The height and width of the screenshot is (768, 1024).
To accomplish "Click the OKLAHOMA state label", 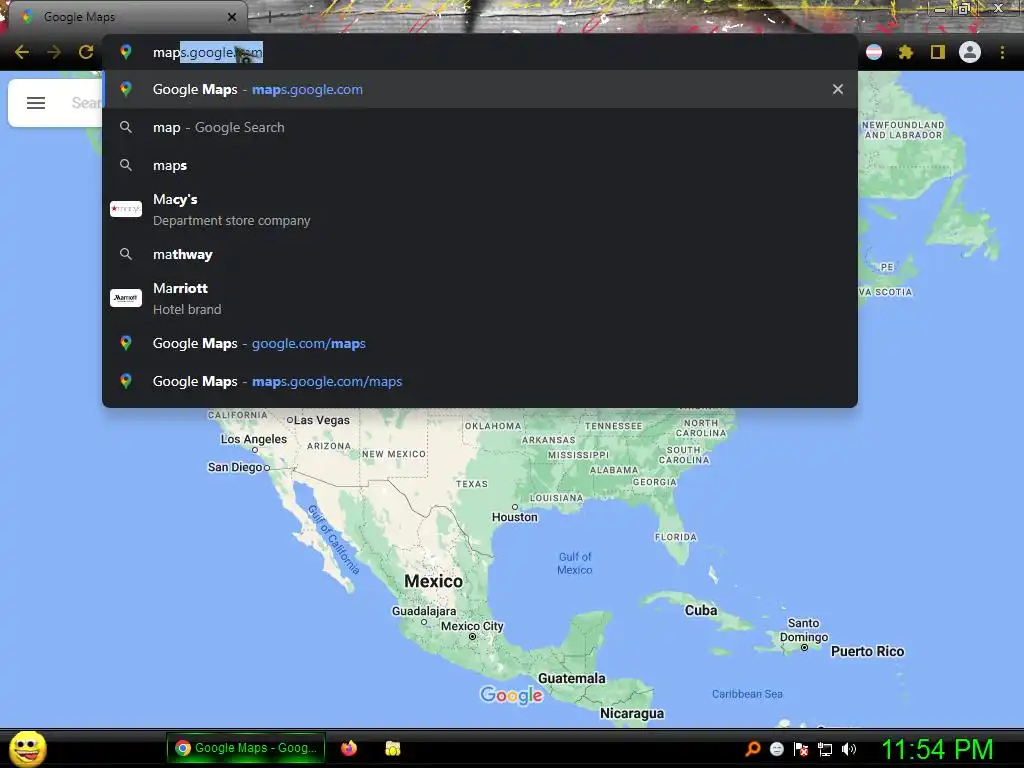I will coord(493,426).
